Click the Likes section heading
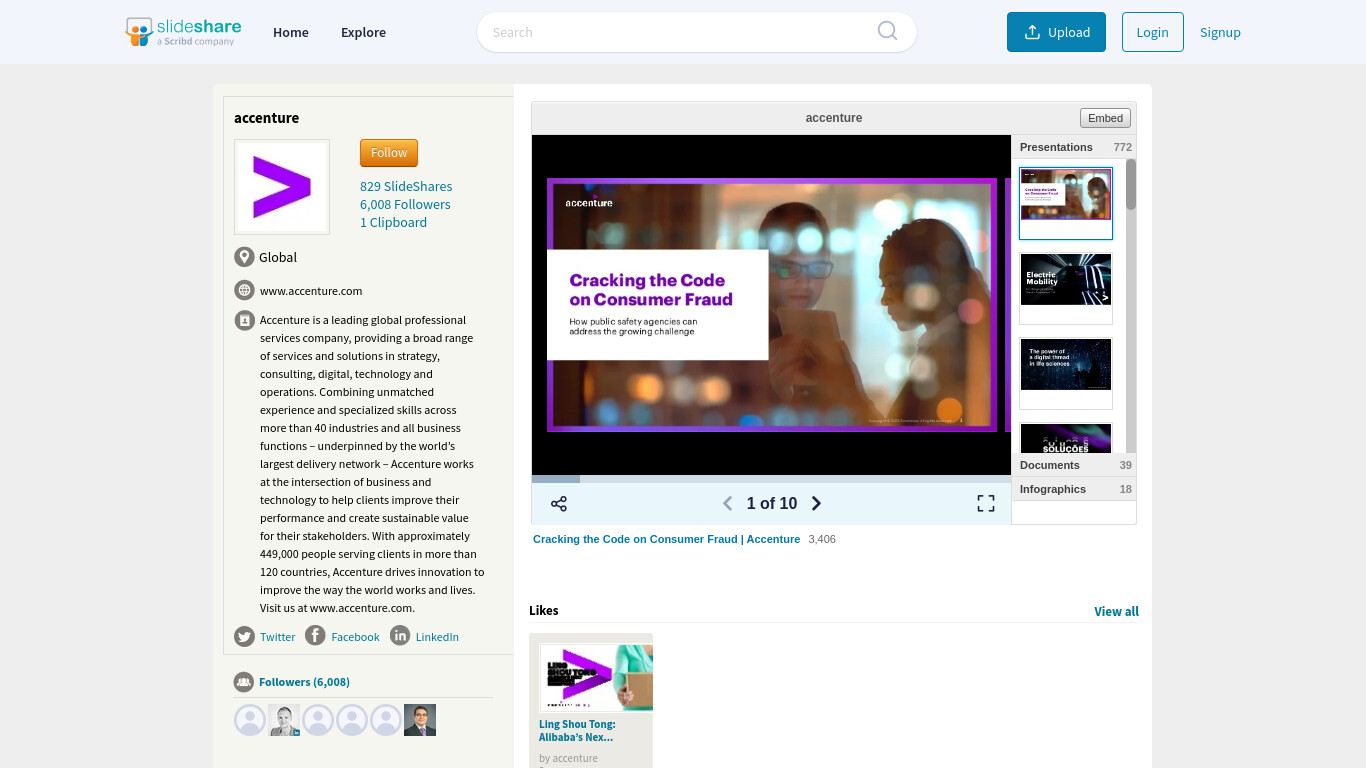Image resolution: width=1366 pixels, height=768 pixels. point(544,611)
